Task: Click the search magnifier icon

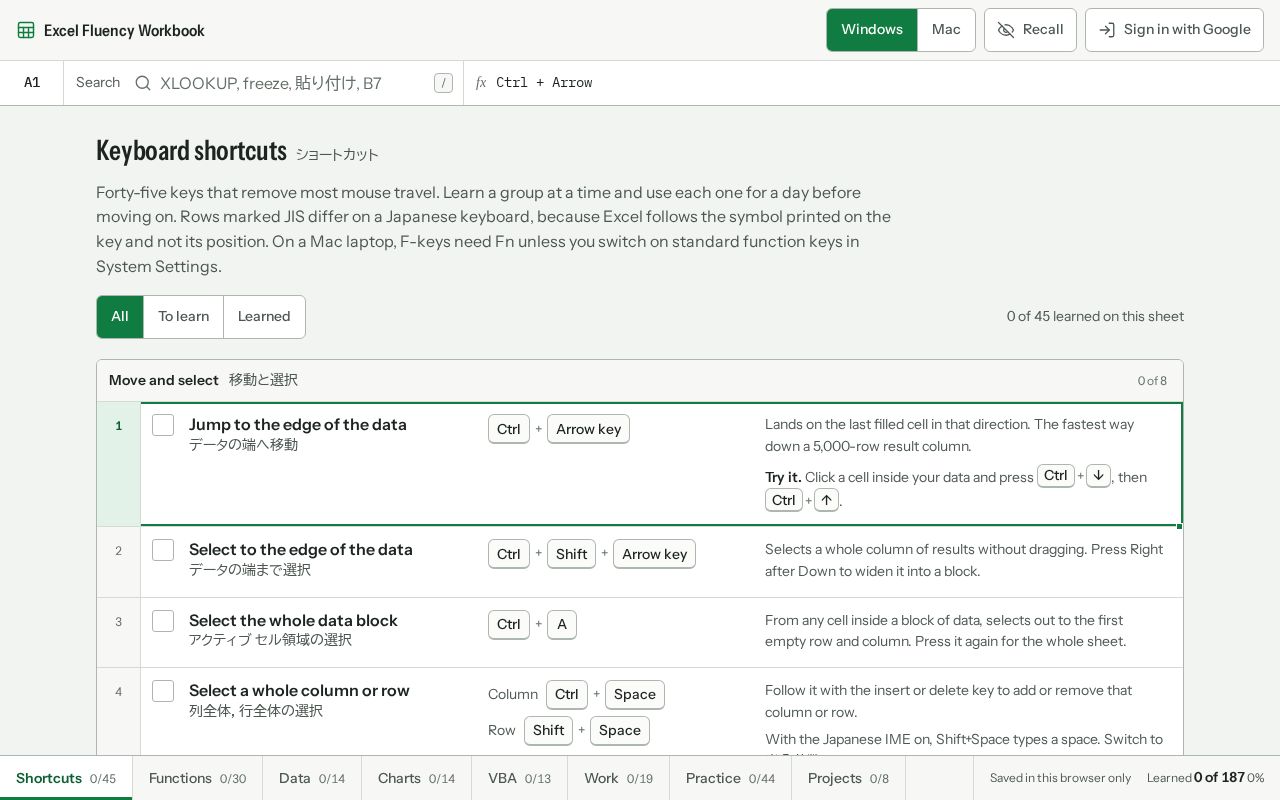Action: coord(143,83)
